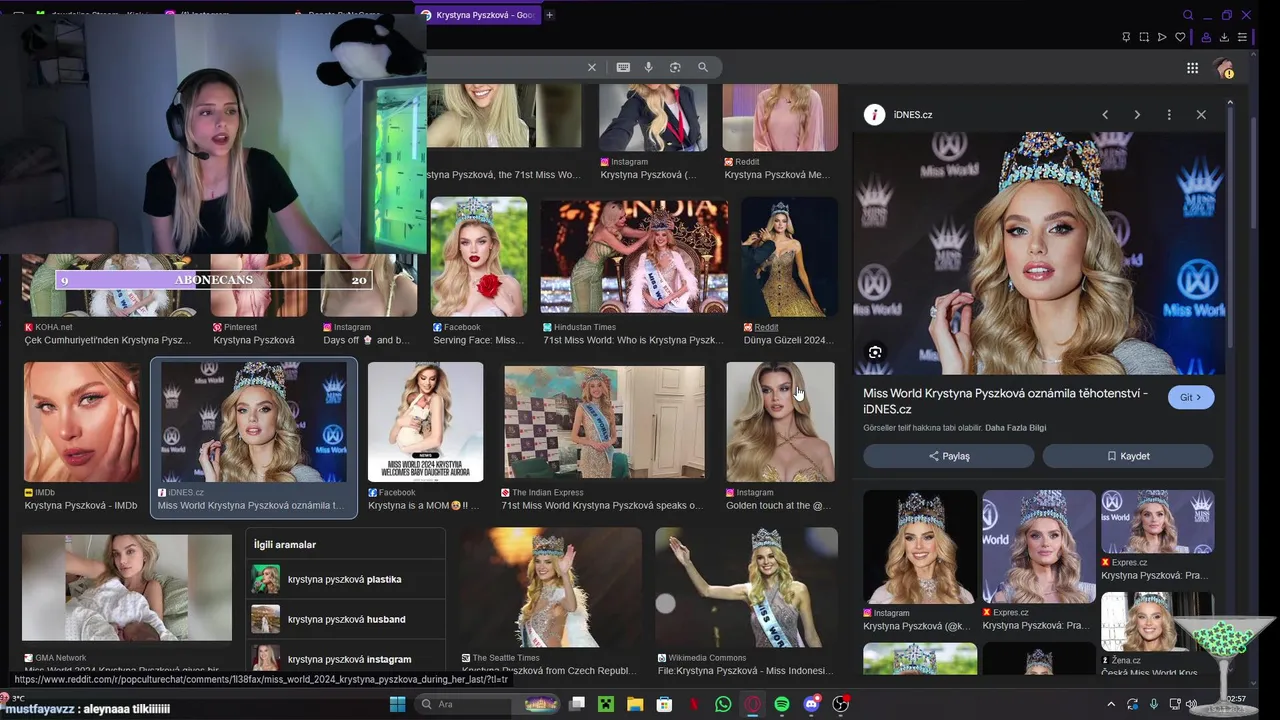Click the tray microphone icon

[1154, 704]
